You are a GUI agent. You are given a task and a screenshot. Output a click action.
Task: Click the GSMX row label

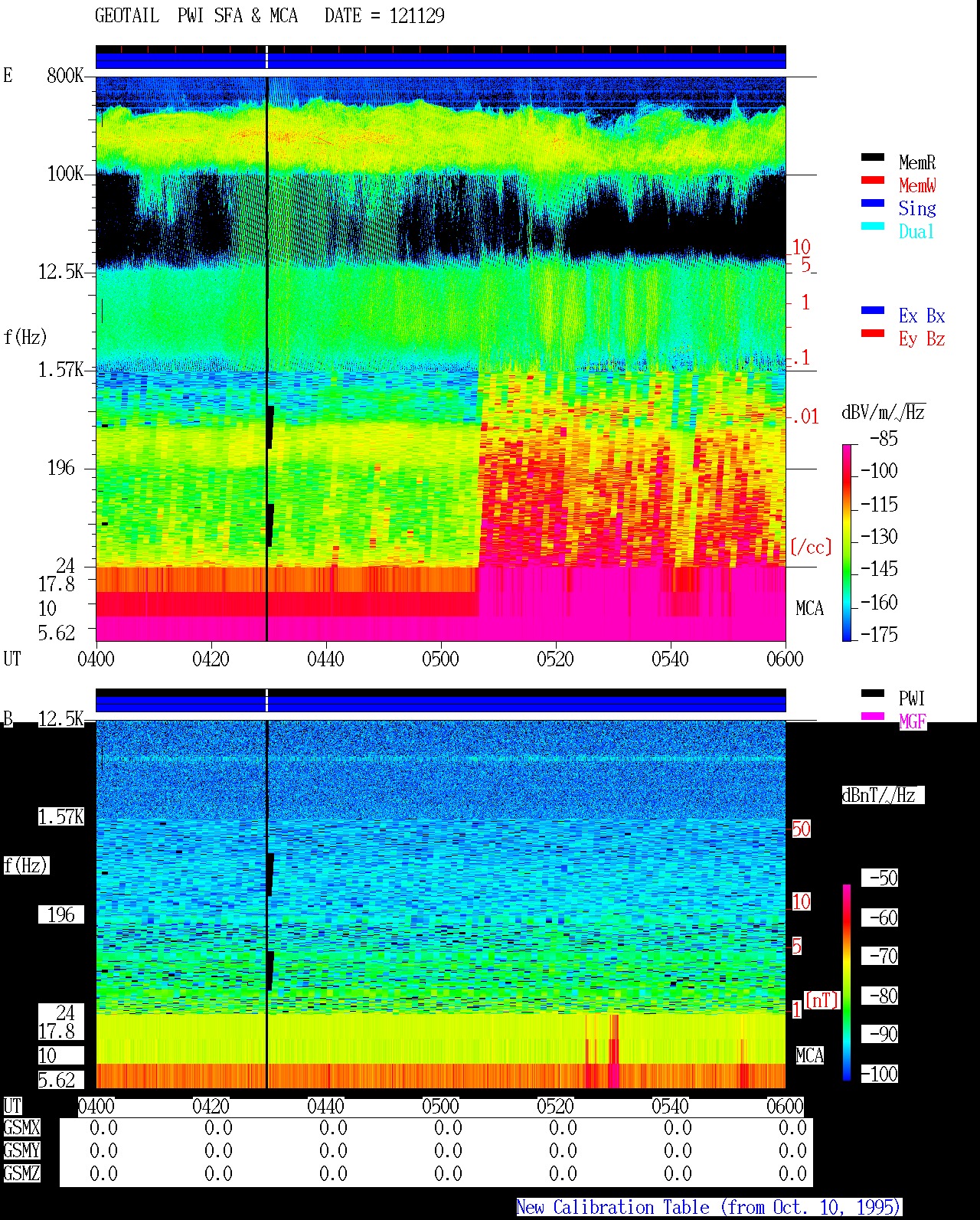point(21,1127)
